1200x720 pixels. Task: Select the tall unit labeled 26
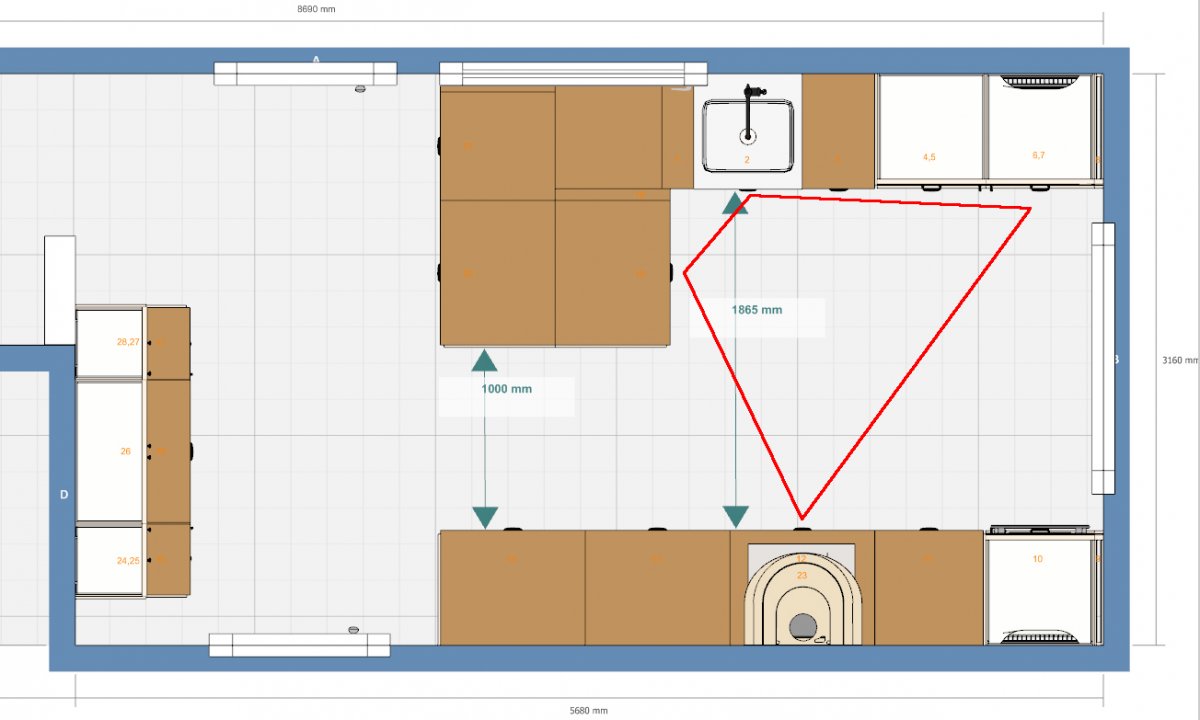(110, 451)
